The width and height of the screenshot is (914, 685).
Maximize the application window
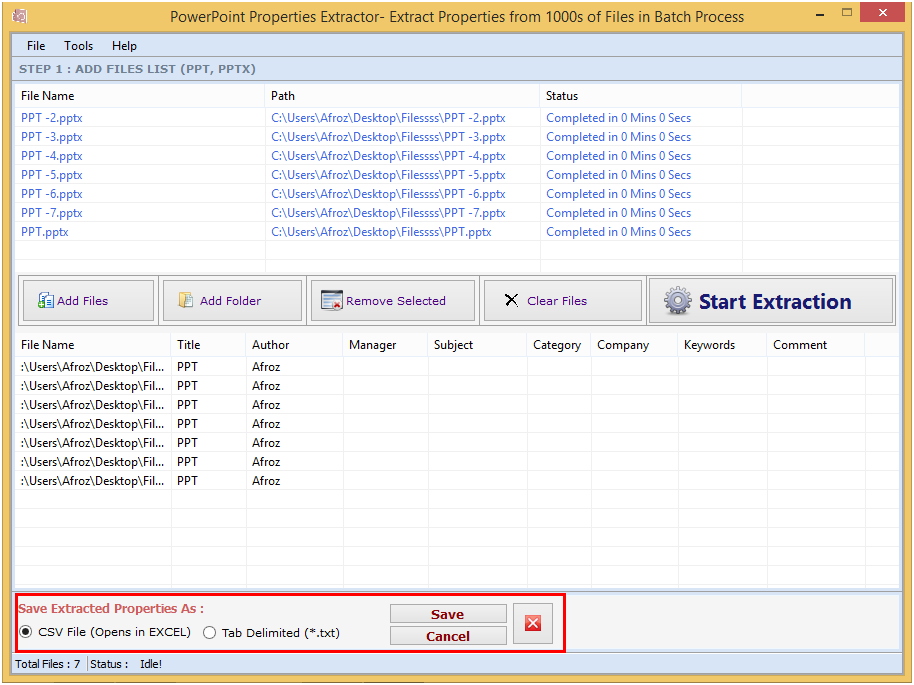point(847,13)
